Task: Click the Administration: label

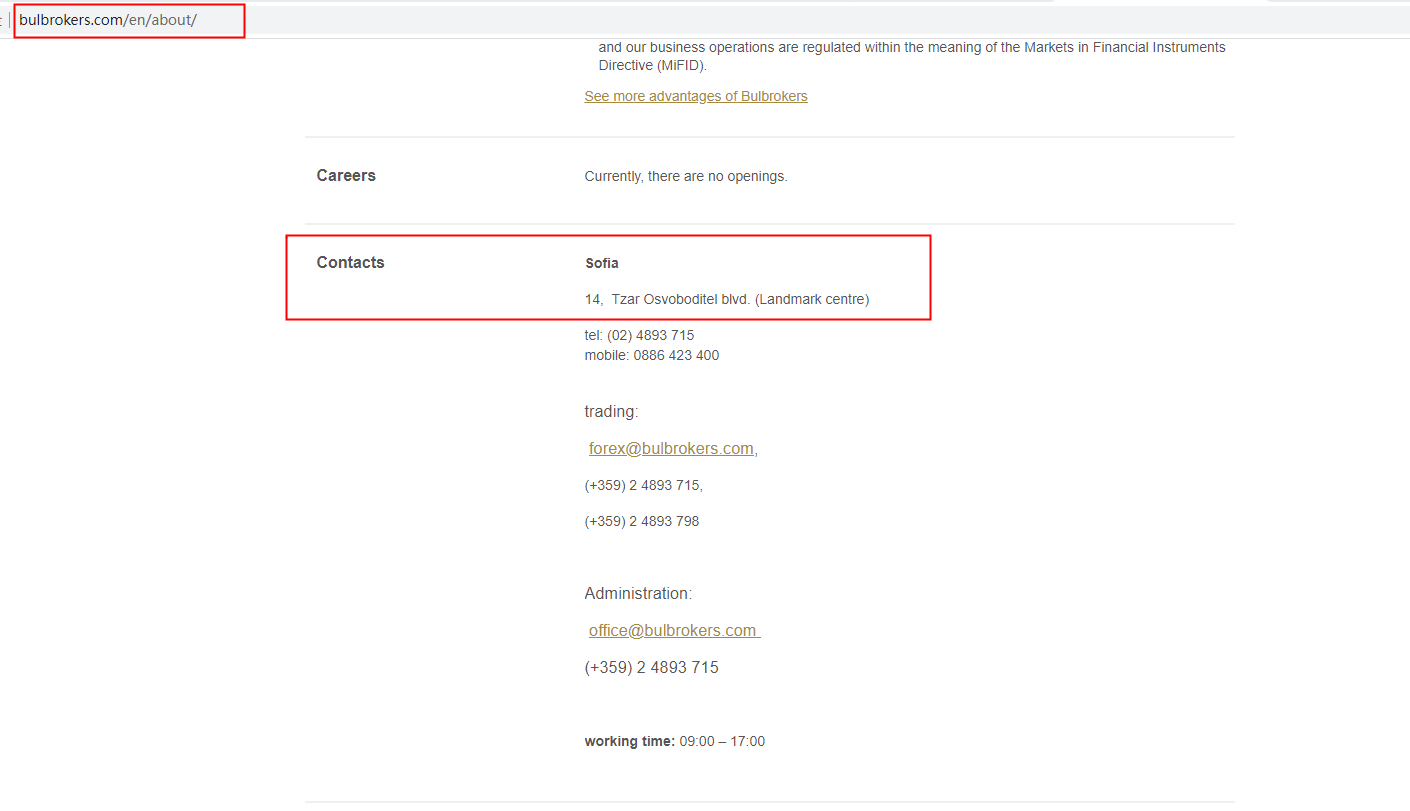Action: [x=638, y=594]
